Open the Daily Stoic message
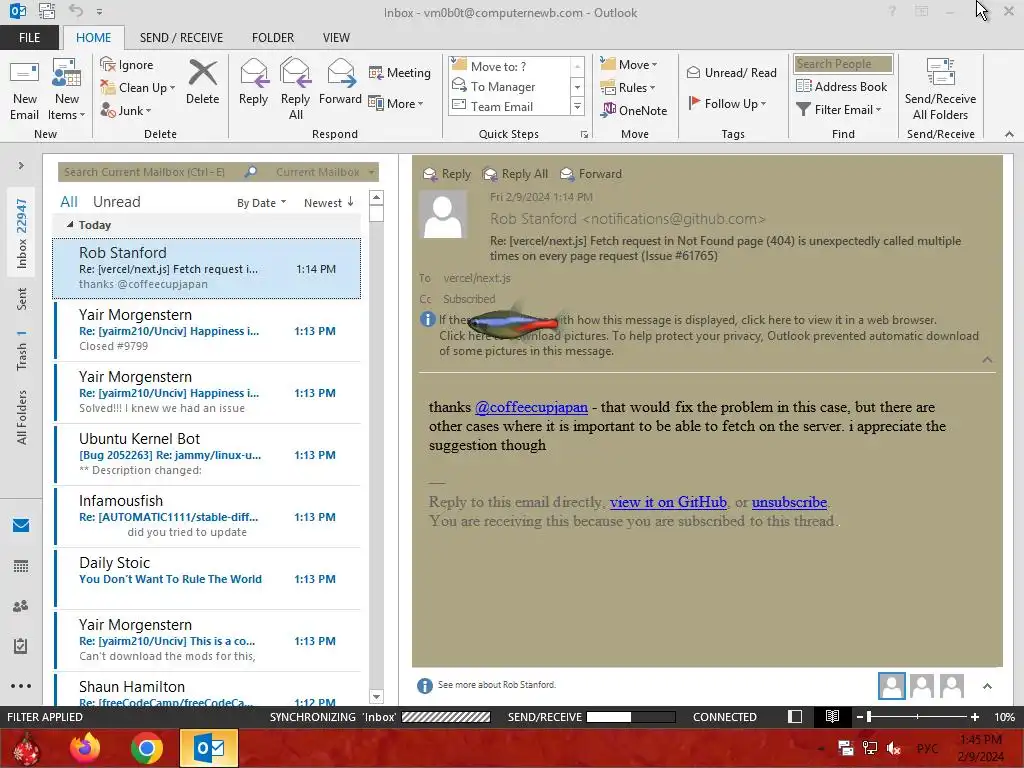Viewport: 1024px width, 768px height. (x=207, y=578)
